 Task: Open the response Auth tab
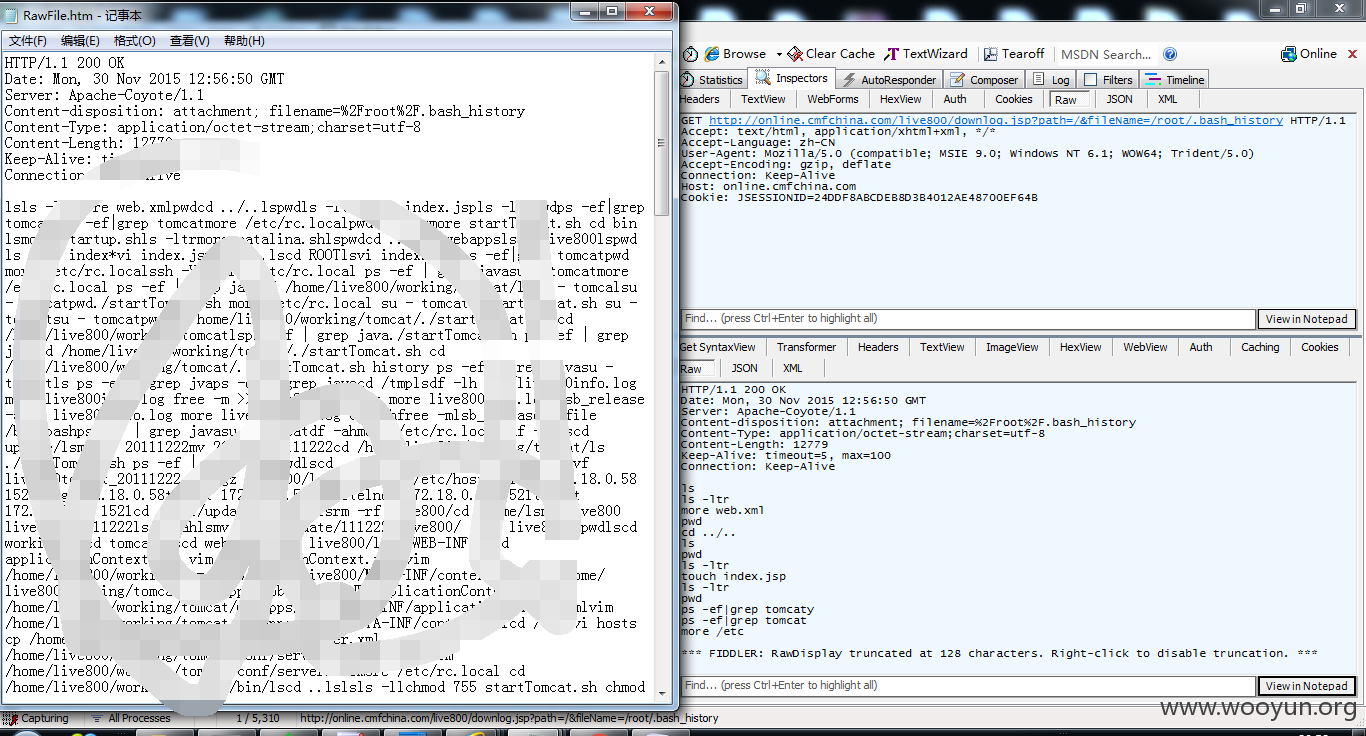pyautogui.click(x=1201, y=347)
